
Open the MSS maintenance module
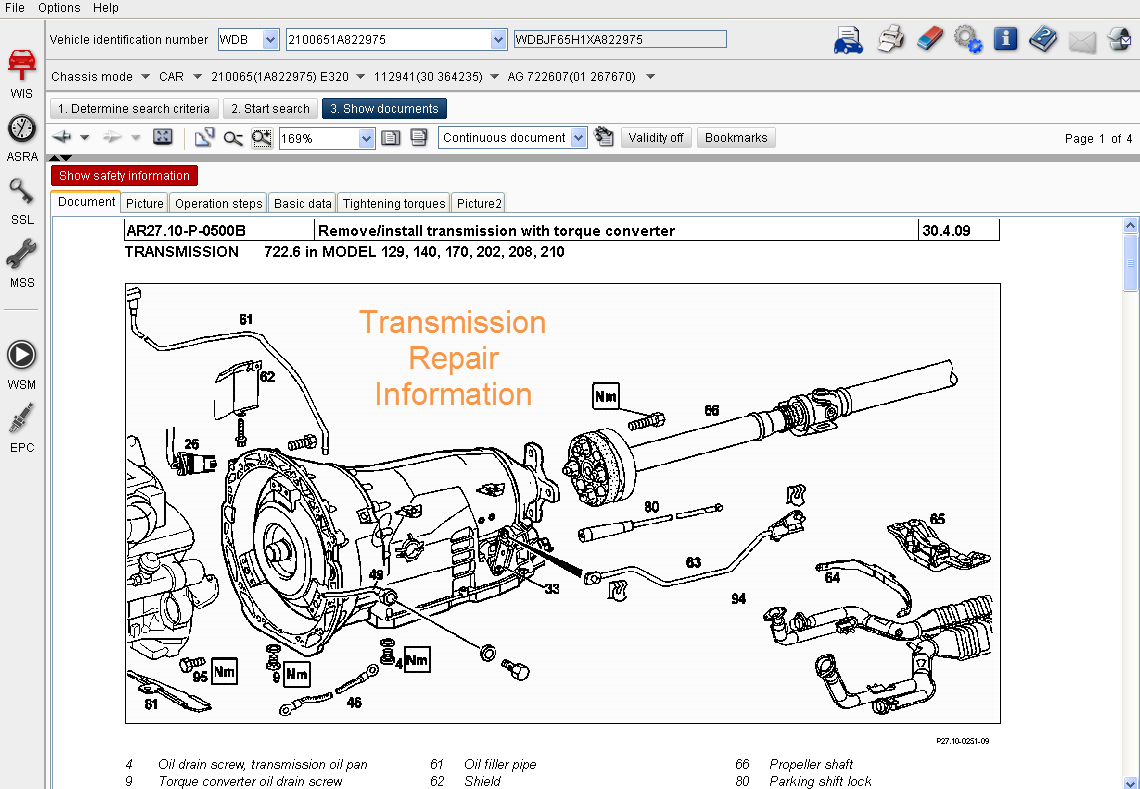[21, 260]
